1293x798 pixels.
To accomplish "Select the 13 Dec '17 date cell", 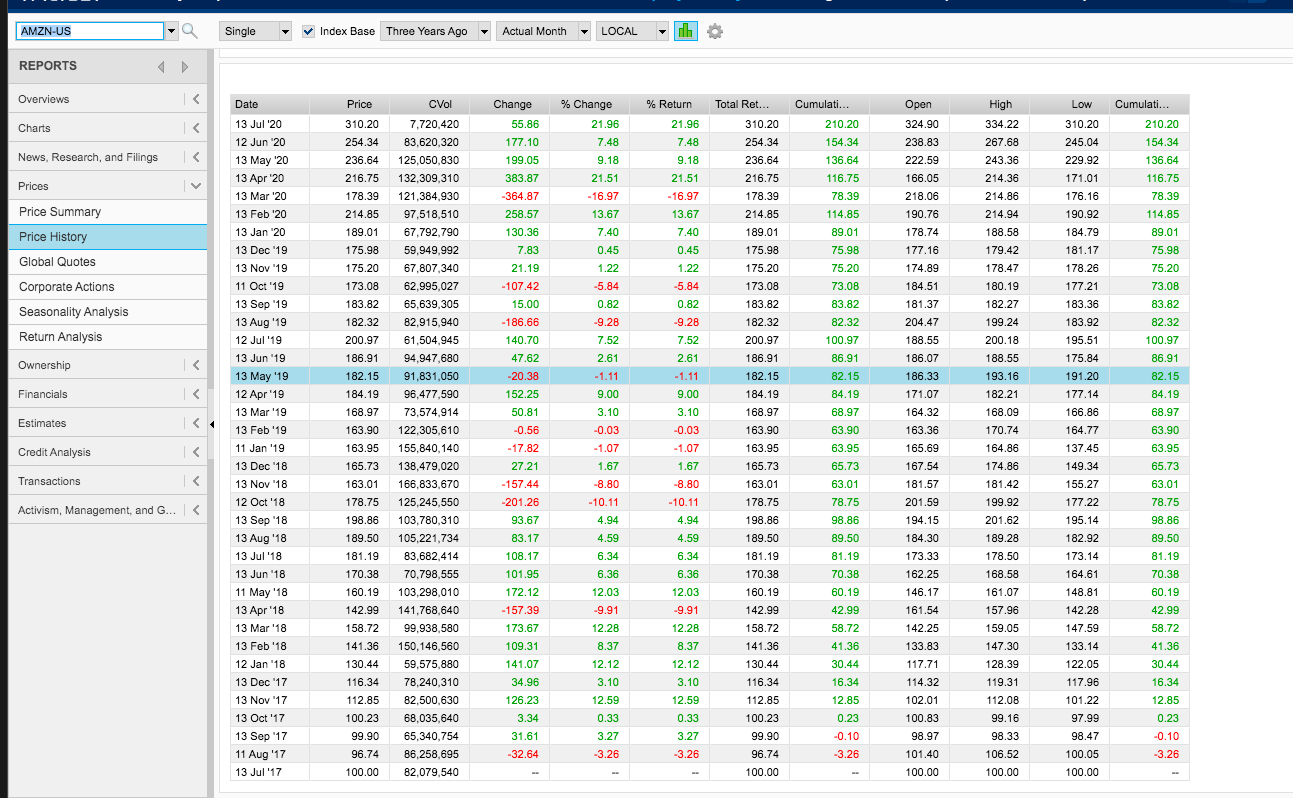I will [x=270, y=682].
